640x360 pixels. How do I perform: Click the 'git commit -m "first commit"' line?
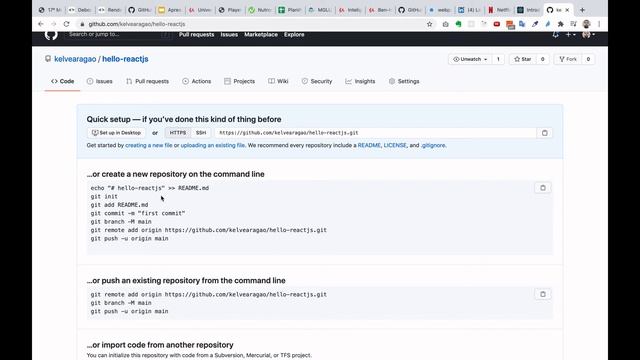click(138, 213)
